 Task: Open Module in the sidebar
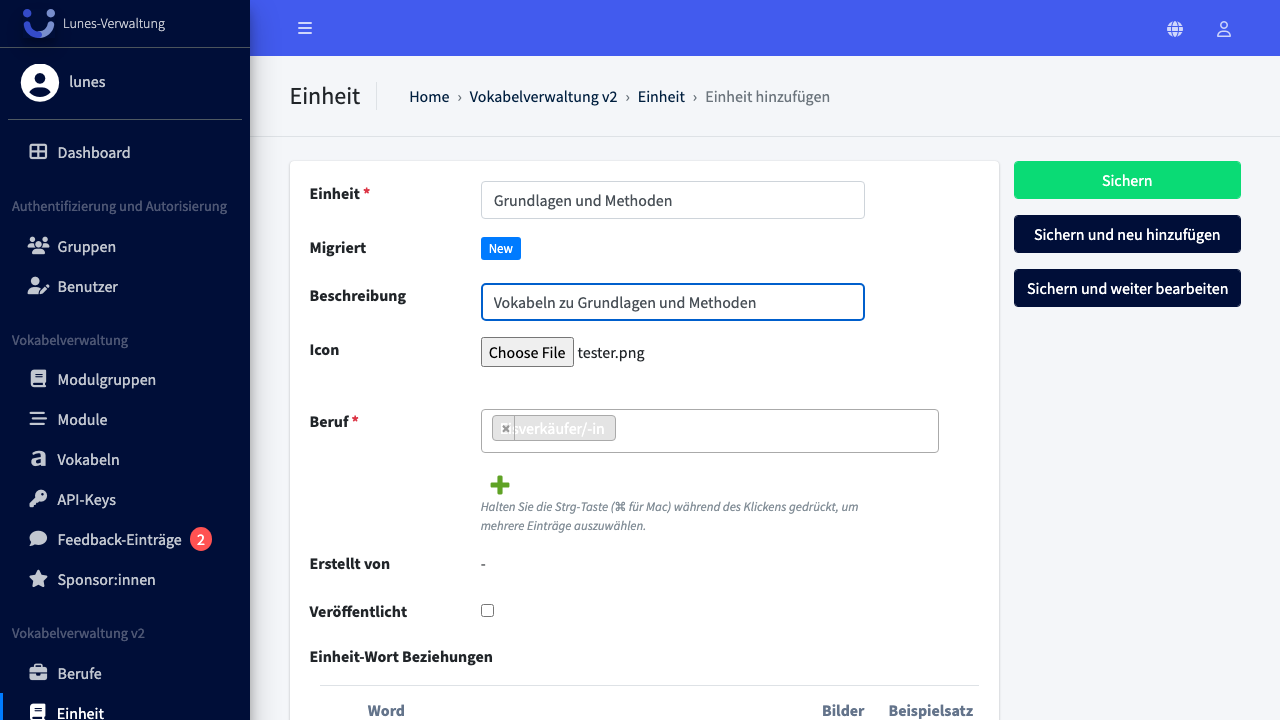pos(125,419)
